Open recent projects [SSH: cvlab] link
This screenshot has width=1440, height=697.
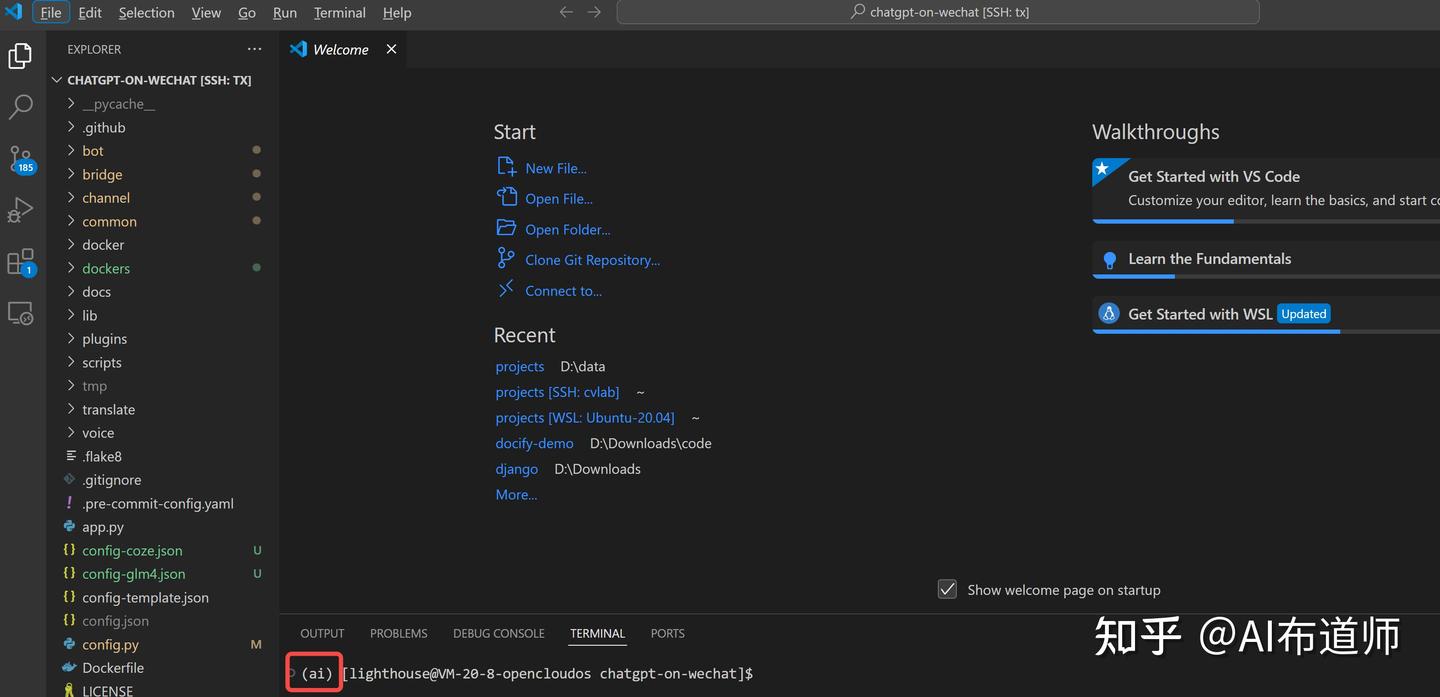pos(557,392)
